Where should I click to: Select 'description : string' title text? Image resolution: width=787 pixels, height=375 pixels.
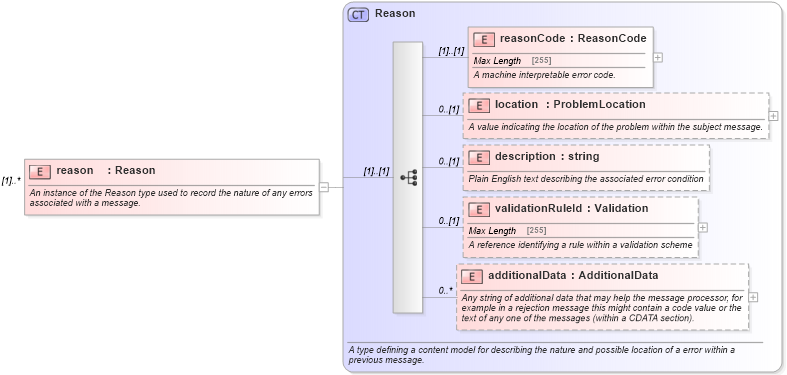coord(547,156)
